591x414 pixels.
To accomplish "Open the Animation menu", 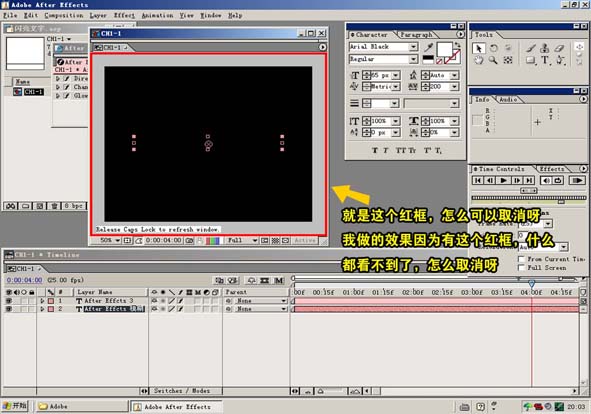I will click(157, 15).
